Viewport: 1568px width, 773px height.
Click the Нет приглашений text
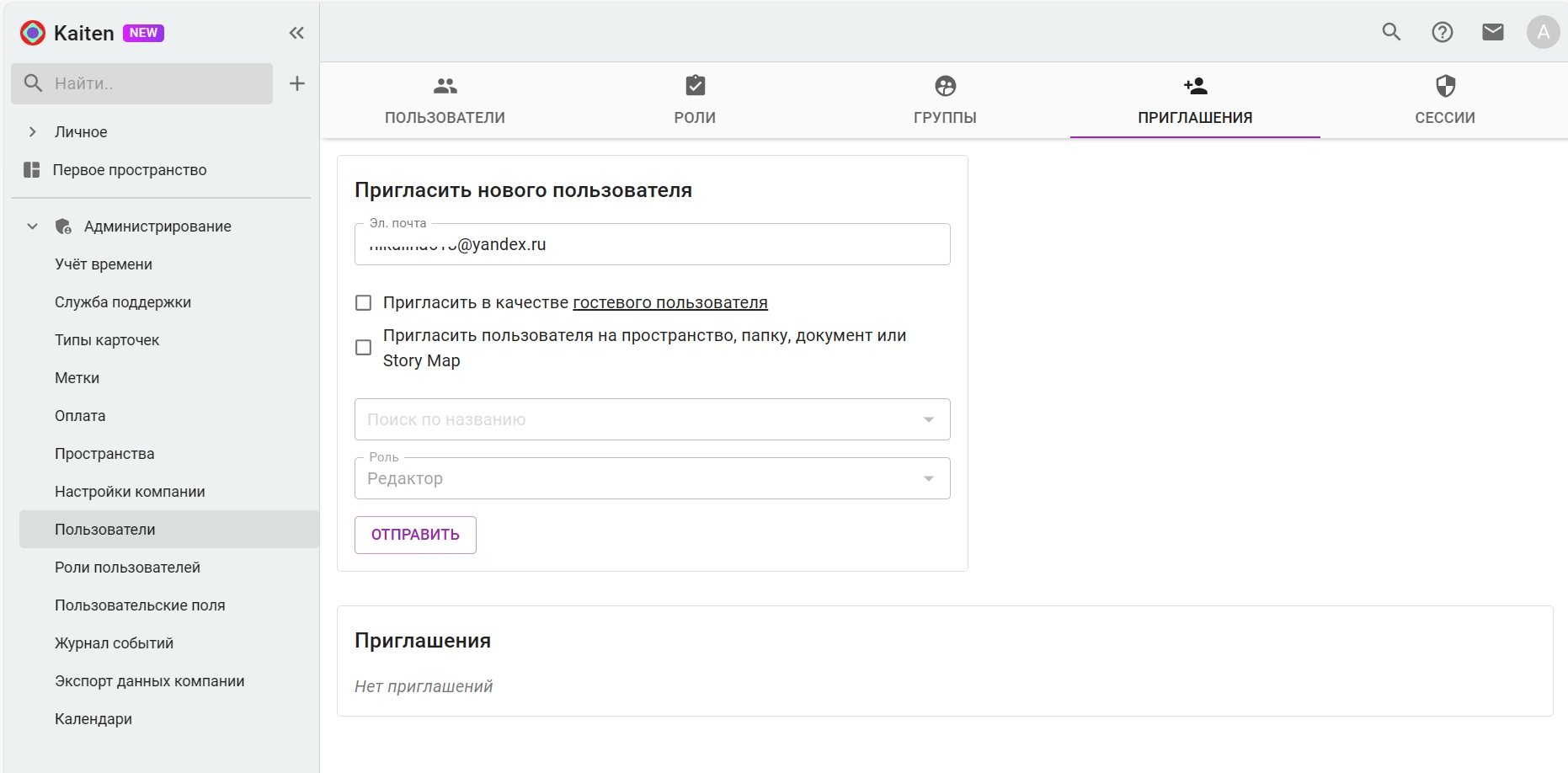tap(424, 686)
